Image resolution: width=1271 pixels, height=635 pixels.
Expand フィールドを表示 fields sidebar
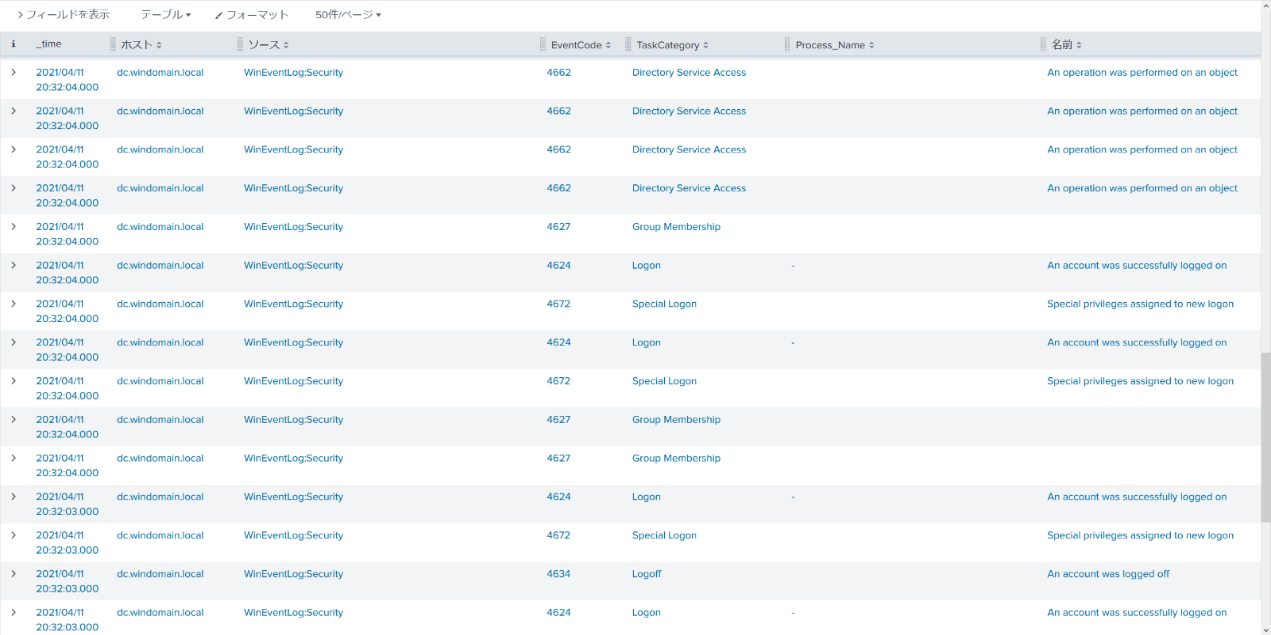click(x=63, y=15)
